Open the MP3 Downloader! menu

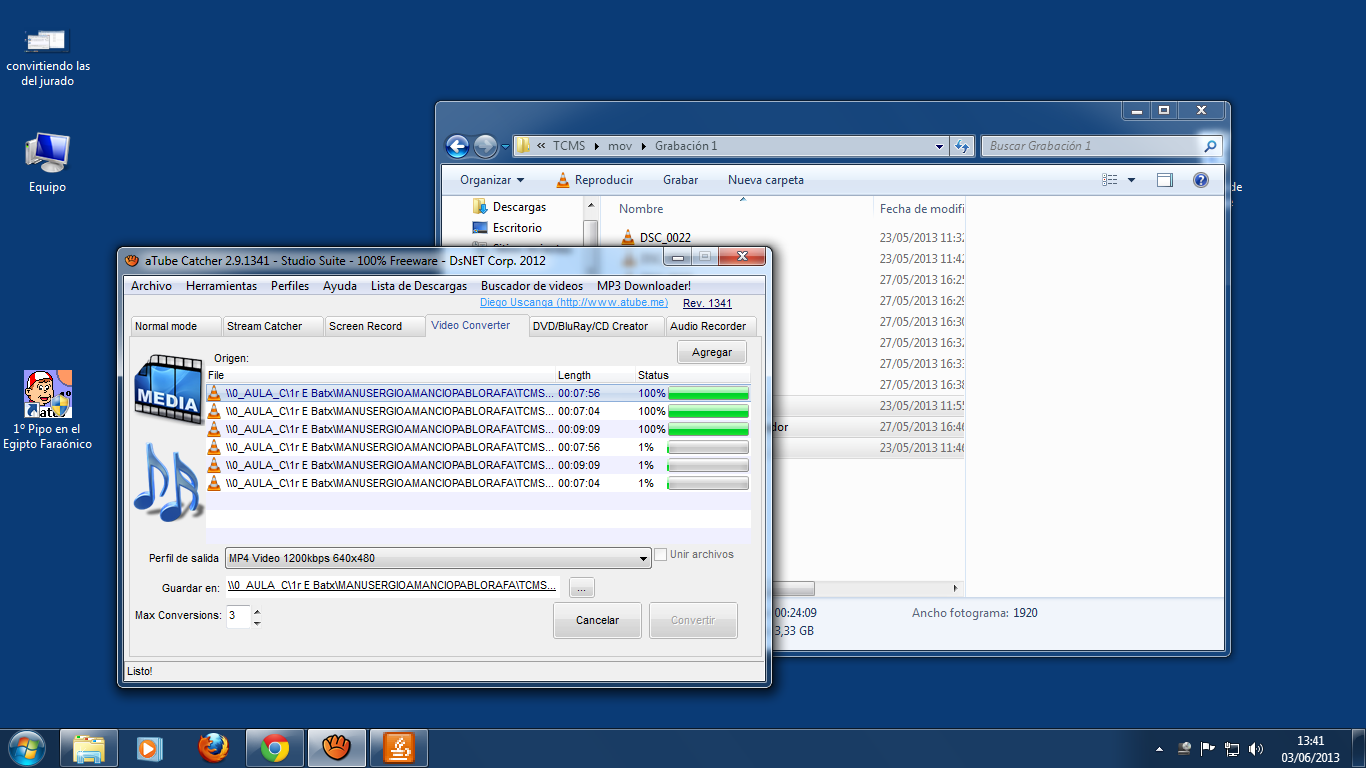coord(644,286)
